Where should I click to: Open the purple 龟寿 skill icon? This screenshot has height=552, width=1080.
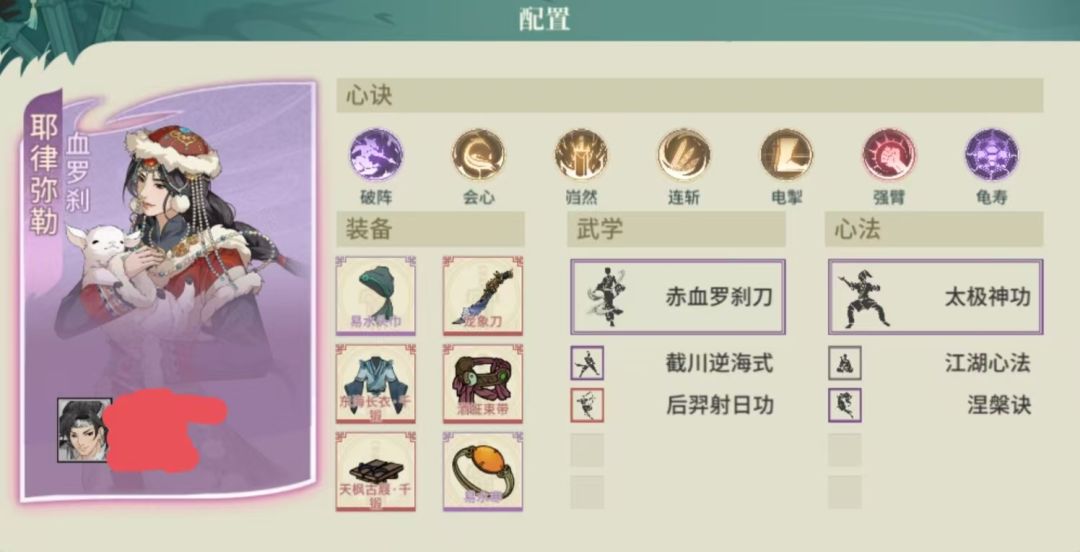[x=991, y=155]
